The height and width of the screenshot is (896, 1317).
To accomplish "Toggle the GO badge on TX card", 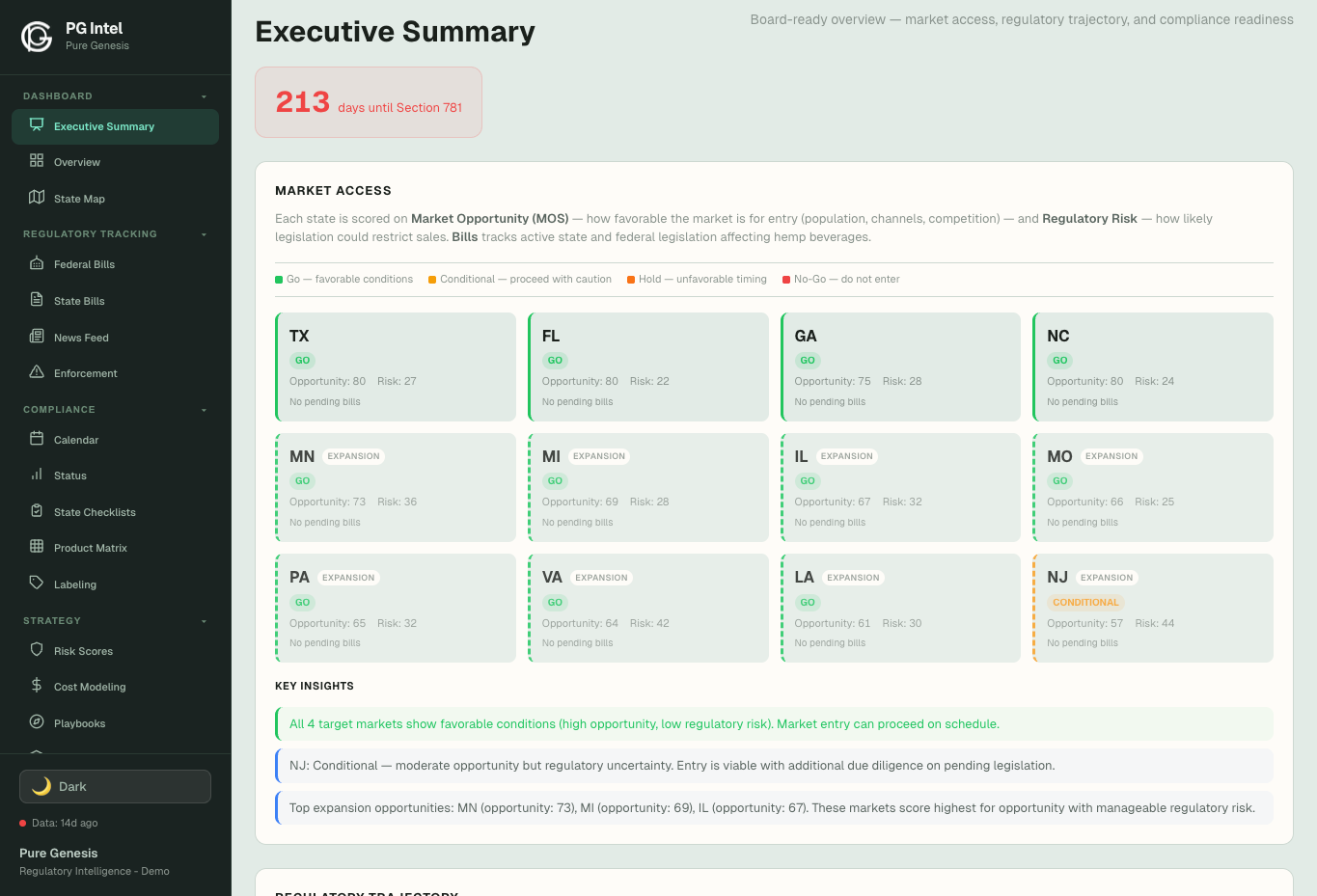I will (x=302, y=359).
